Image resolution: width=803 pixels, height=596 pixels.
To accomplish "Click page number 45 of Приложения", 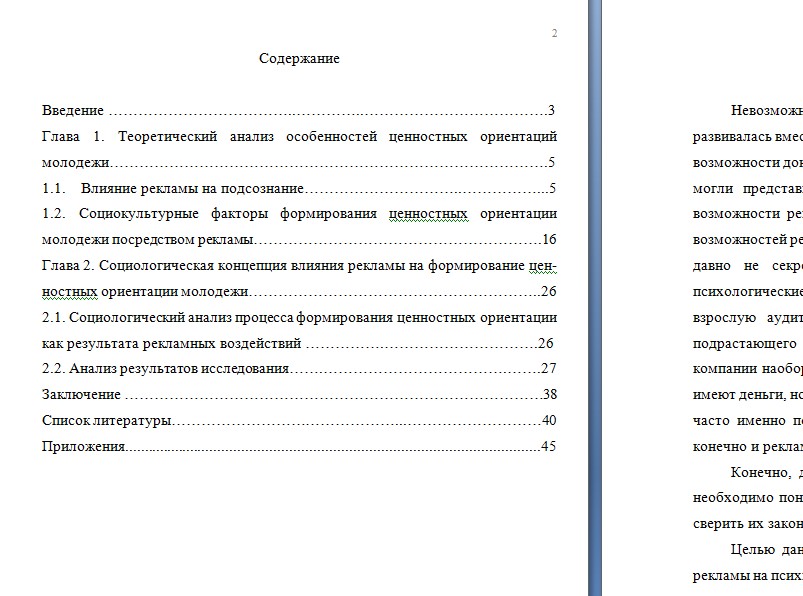I will (548, 446).
